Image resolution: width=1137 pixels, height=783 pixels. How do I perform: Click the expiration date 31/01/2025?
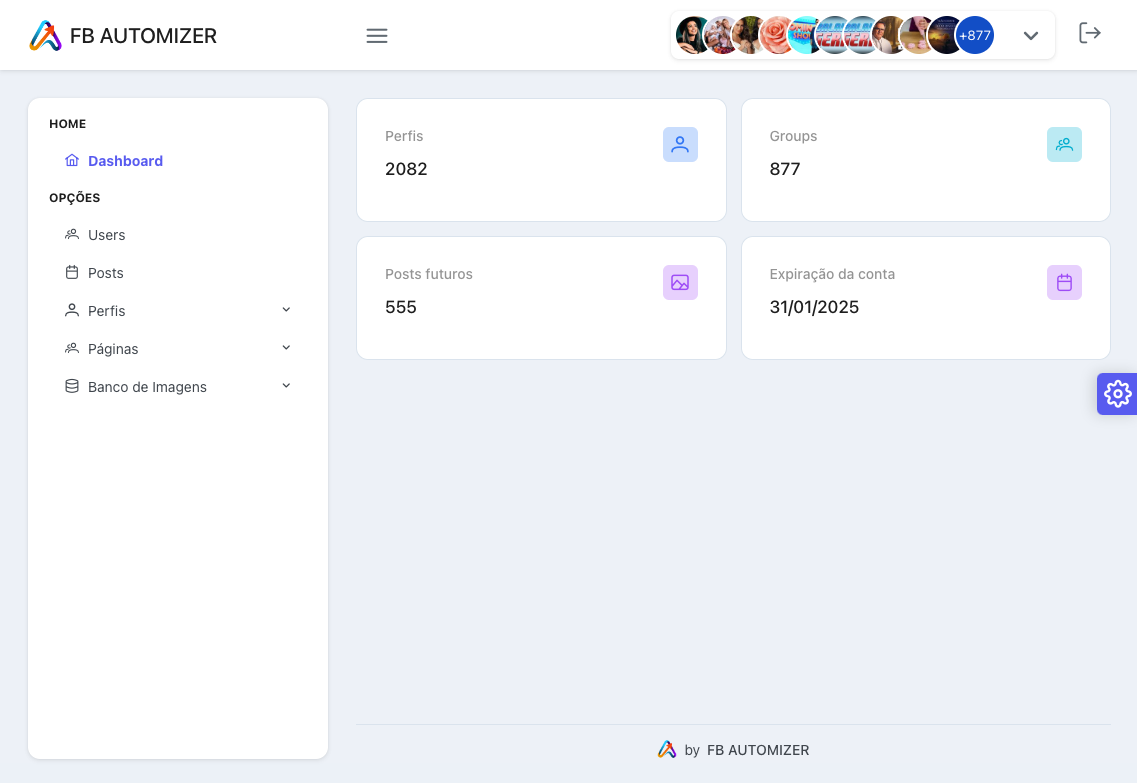(x=814, y=307)
